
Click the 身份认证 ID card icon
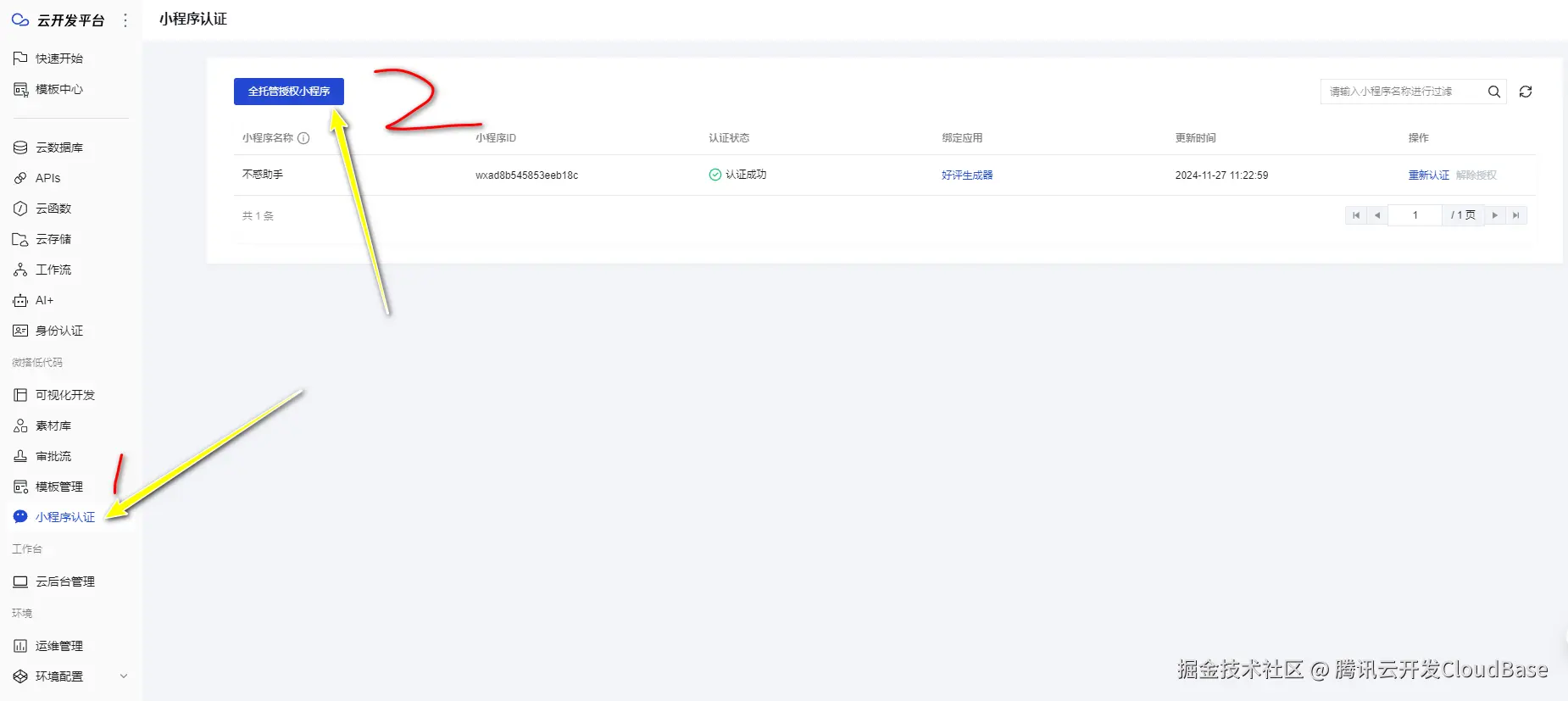coord(20,331)
